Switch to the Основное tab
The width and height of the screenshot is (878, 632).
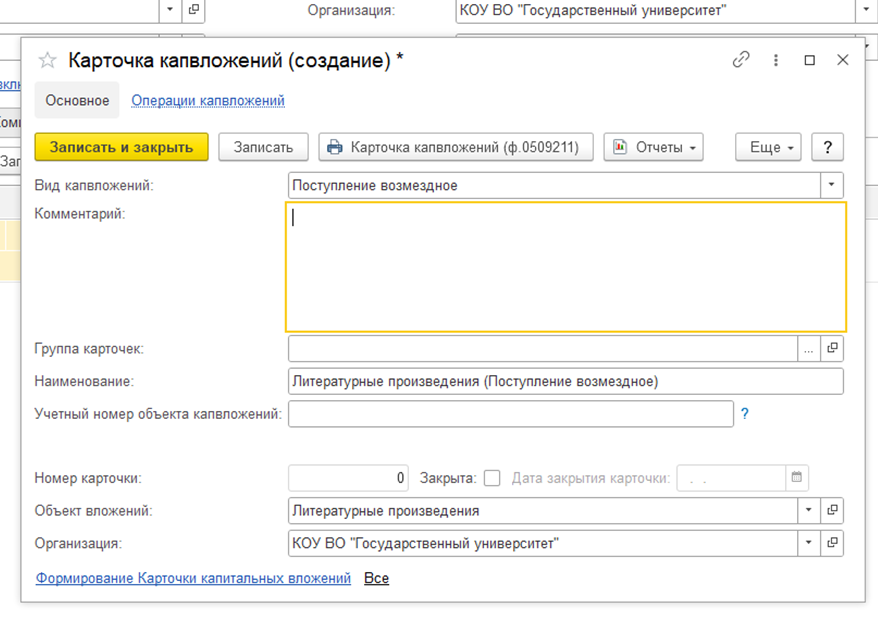77,100
